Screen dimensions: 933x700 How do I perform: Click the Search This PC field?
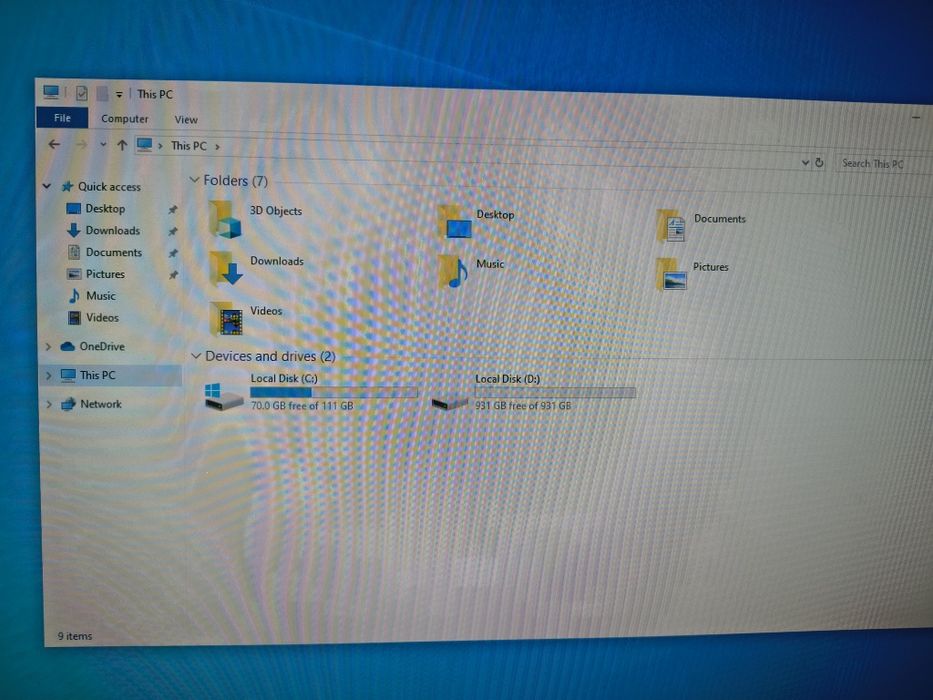[x=885, y=164]
